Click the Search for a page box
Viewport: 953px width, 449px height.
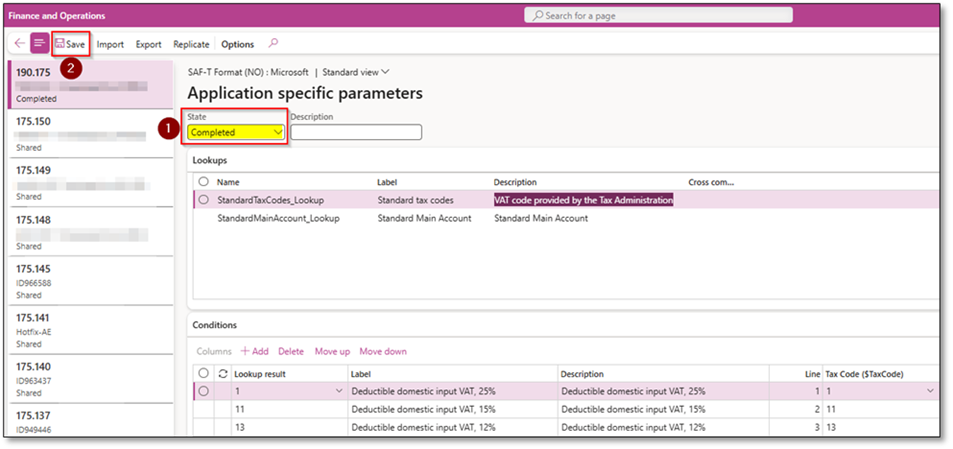[658, 15]
